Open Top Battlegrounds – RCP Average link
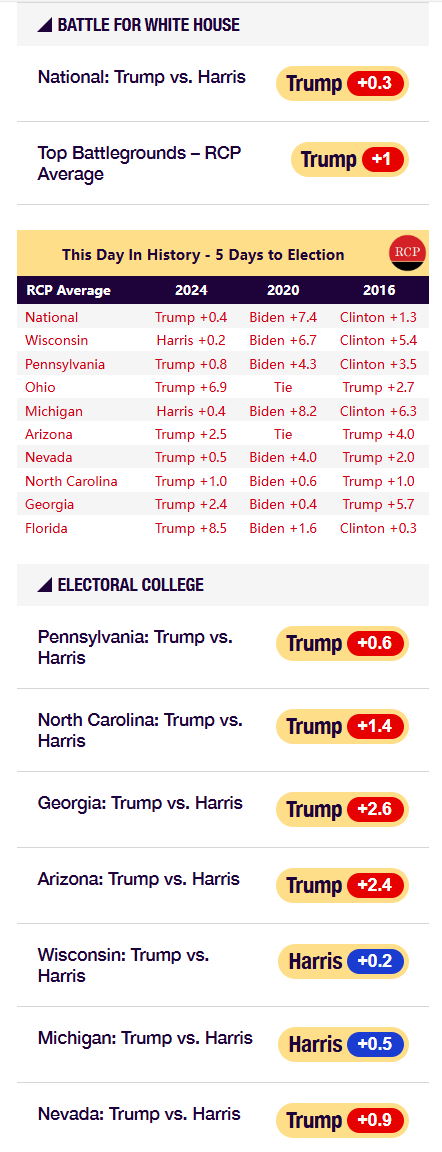The height and width of the screenshot is (1152, 442). coord(140,163)
